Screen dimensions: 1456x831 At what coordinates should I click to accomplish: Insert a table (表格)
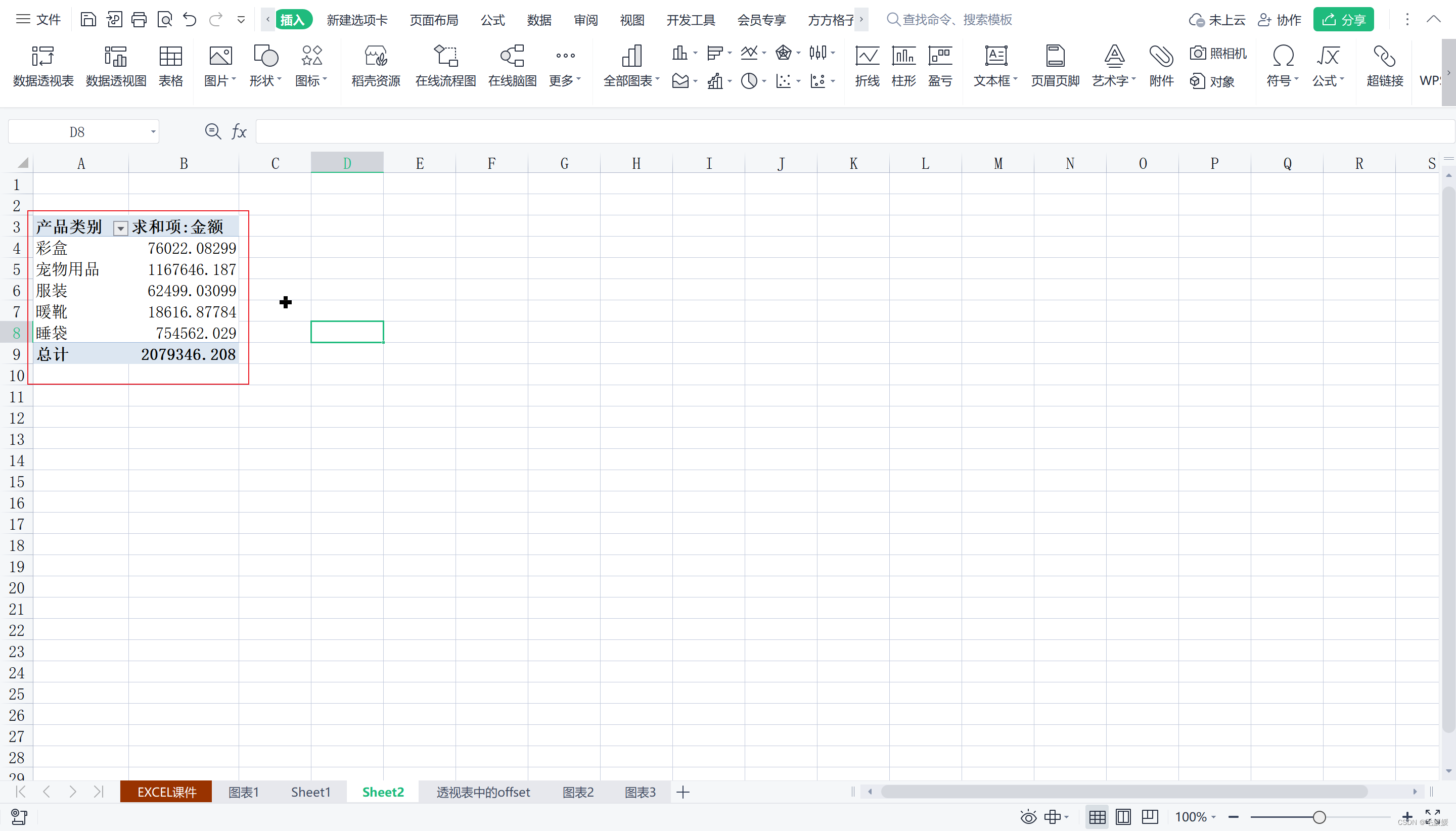[x=171, y=66]
